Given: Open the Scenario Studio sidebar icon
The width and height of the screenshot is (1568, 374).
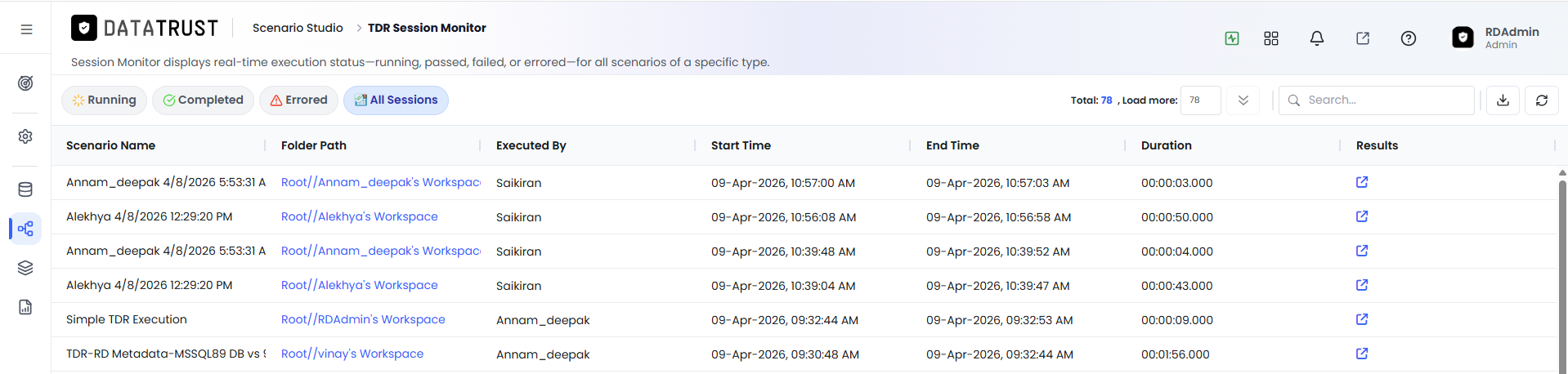Looking at the screenshot, I should coord(25,229).
